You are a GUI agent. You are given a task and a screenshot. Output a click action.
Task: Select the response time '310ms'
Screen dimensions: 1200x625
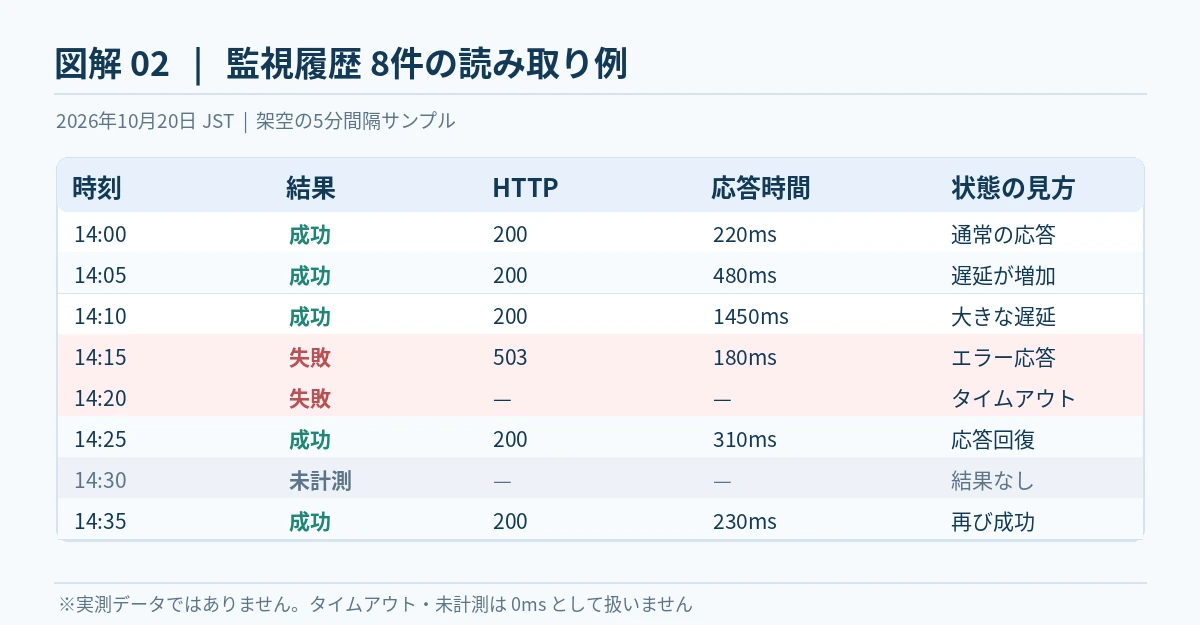click(745, 440)
